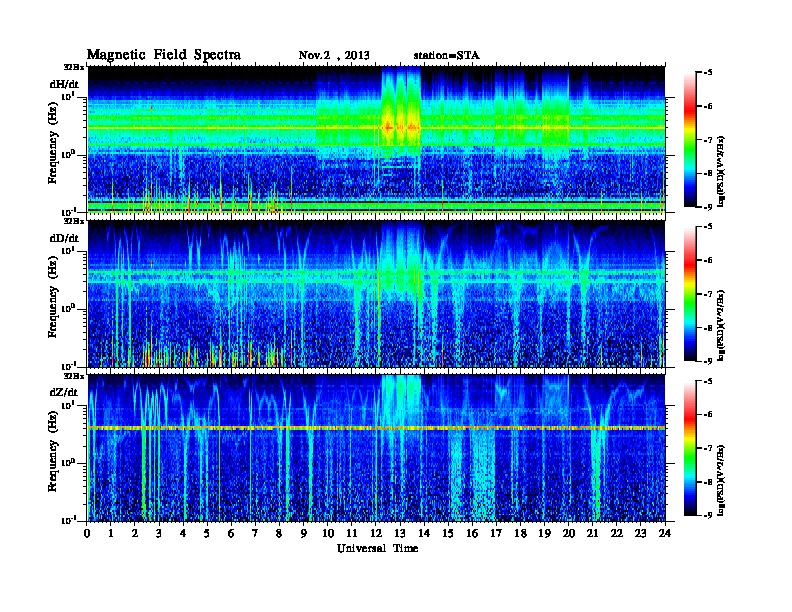Click hour "17" on the Universal Time axis
792x612 pixels.
[x=497, y=533]
